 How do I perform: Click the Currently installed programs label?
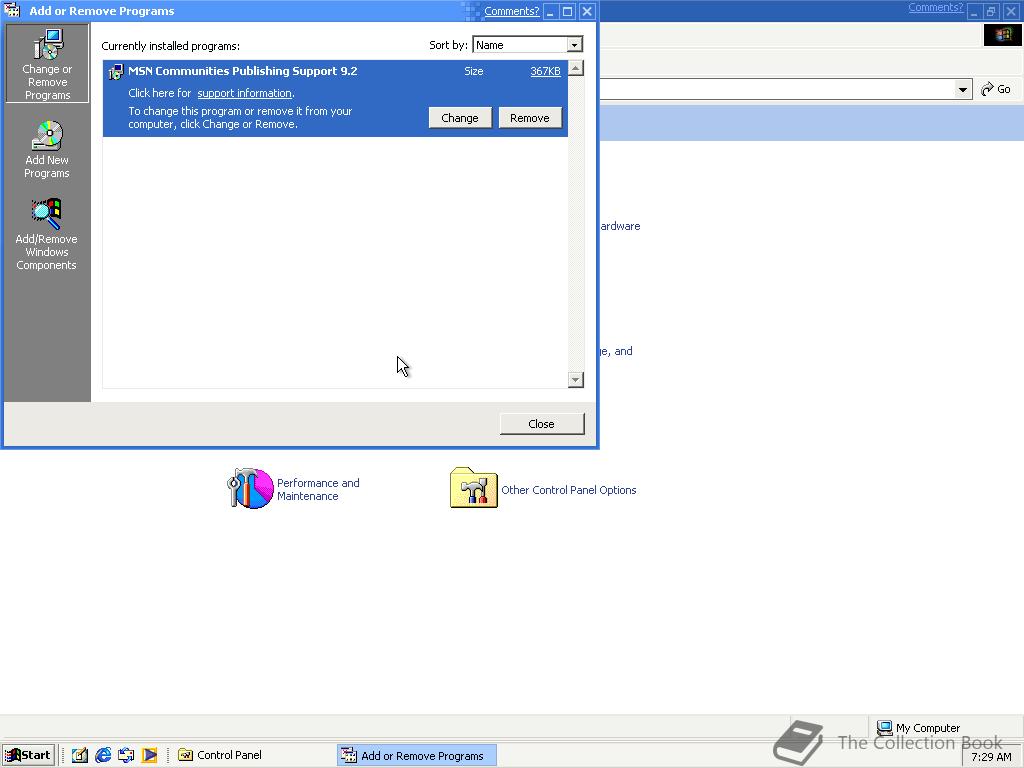pos(170,46)
